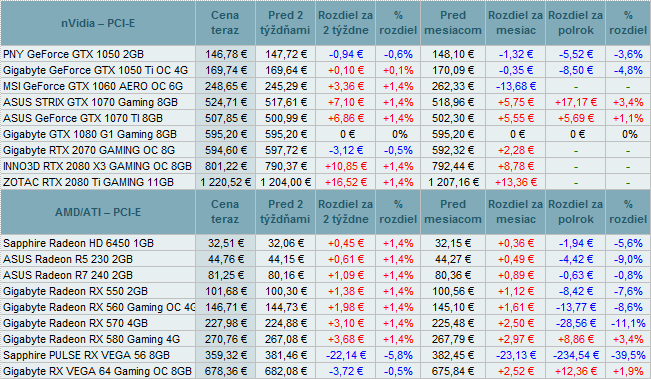This screenshot has width=651, height=379.
Task: Click INNO3D RTX 2080 X3 GAMING OC 8GB name
Action: click(x=98, y=166)
